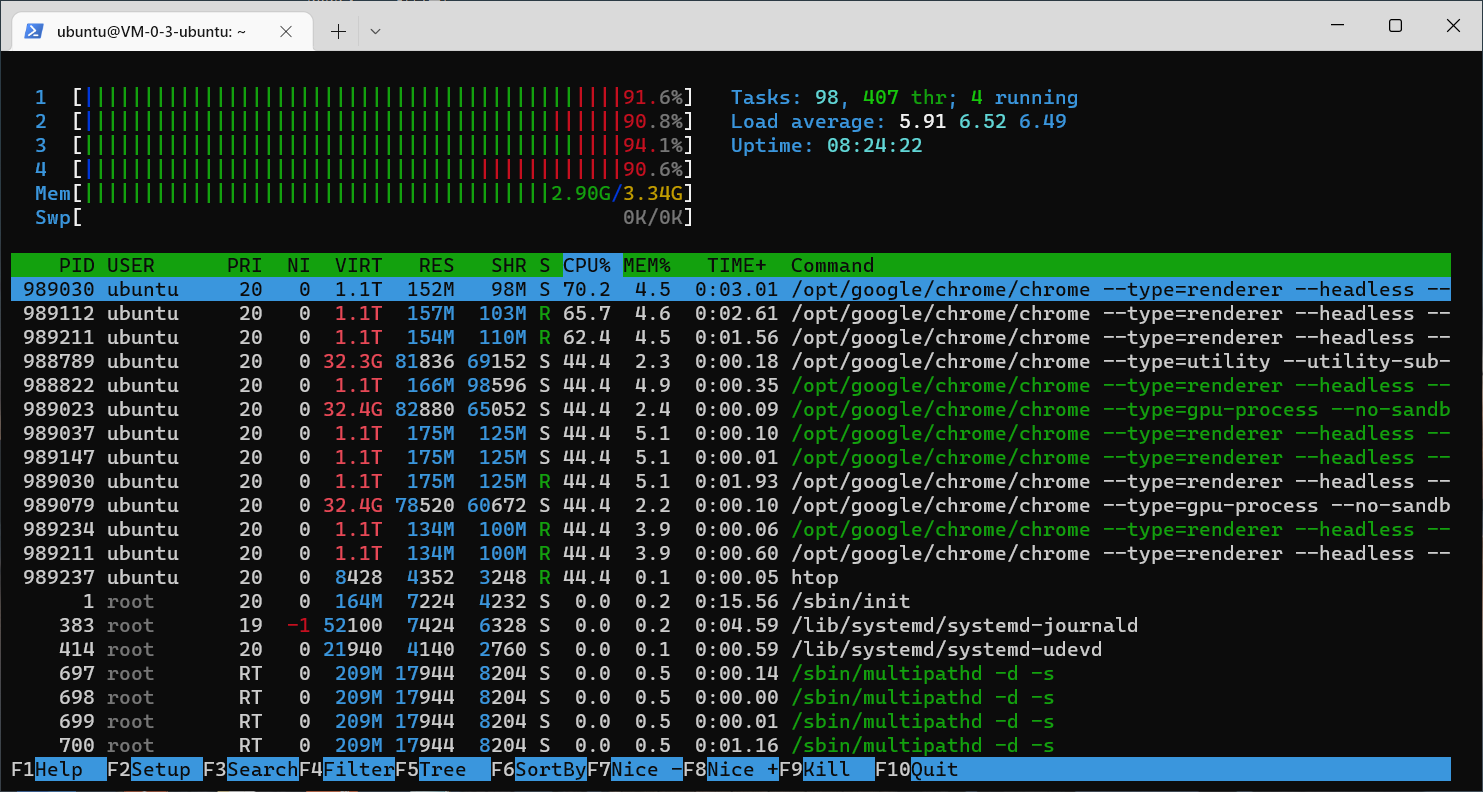The image size is (1483, 792).
Task: Click the Command column header
Action: click(832, 265)
